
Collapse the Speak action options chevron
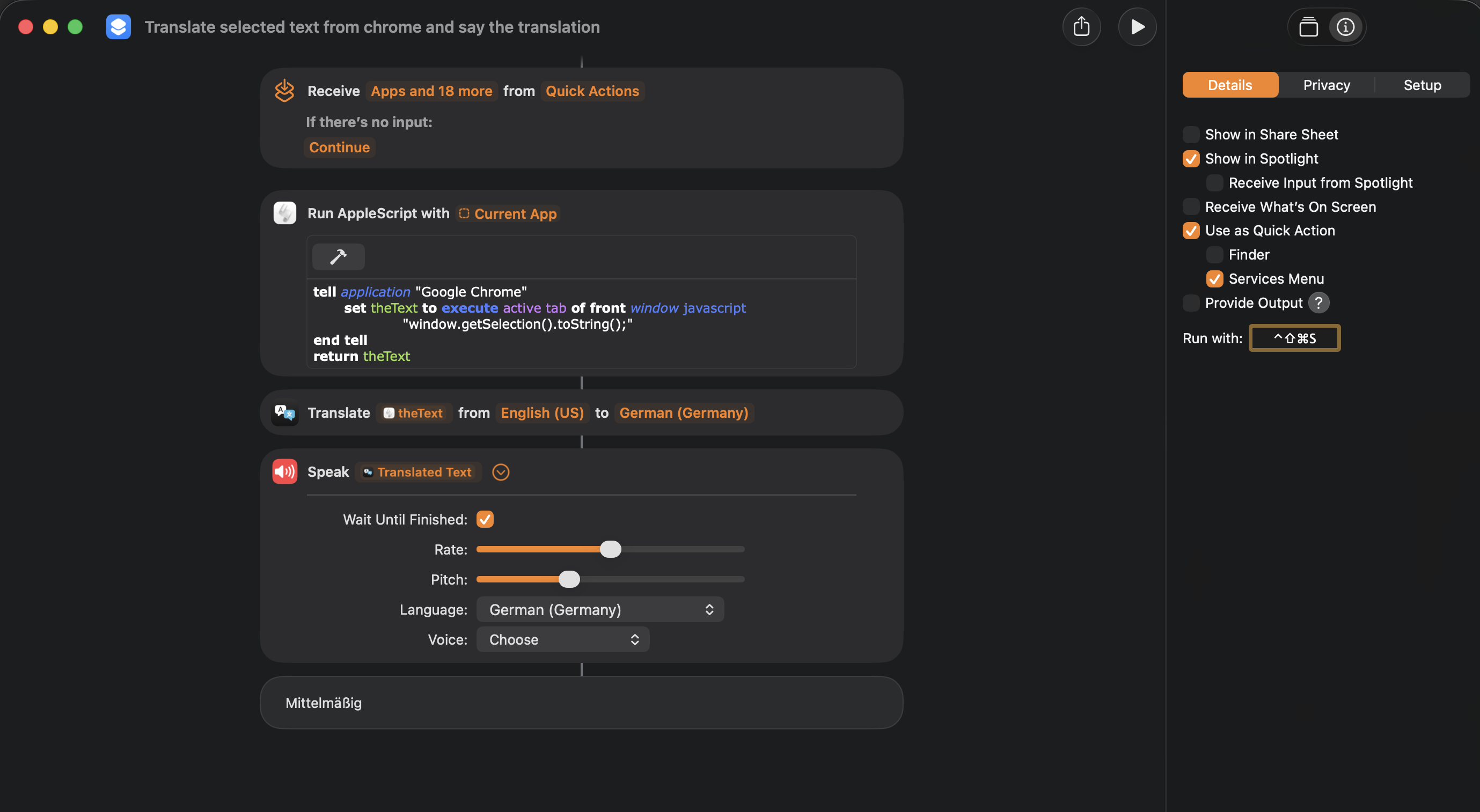point(500,471)
